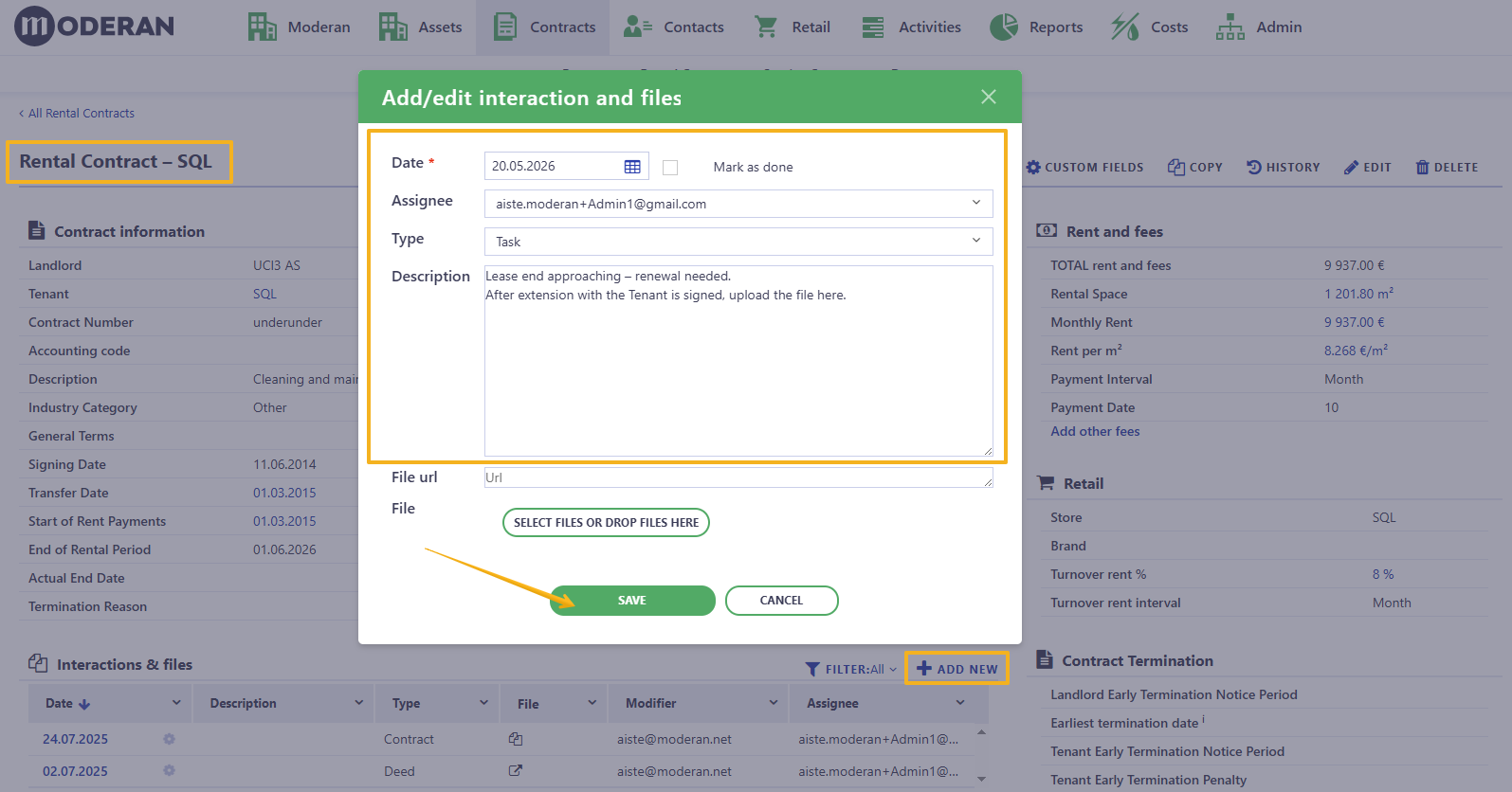
Task: Open the File column dropdown chevron
Action: 592,703
